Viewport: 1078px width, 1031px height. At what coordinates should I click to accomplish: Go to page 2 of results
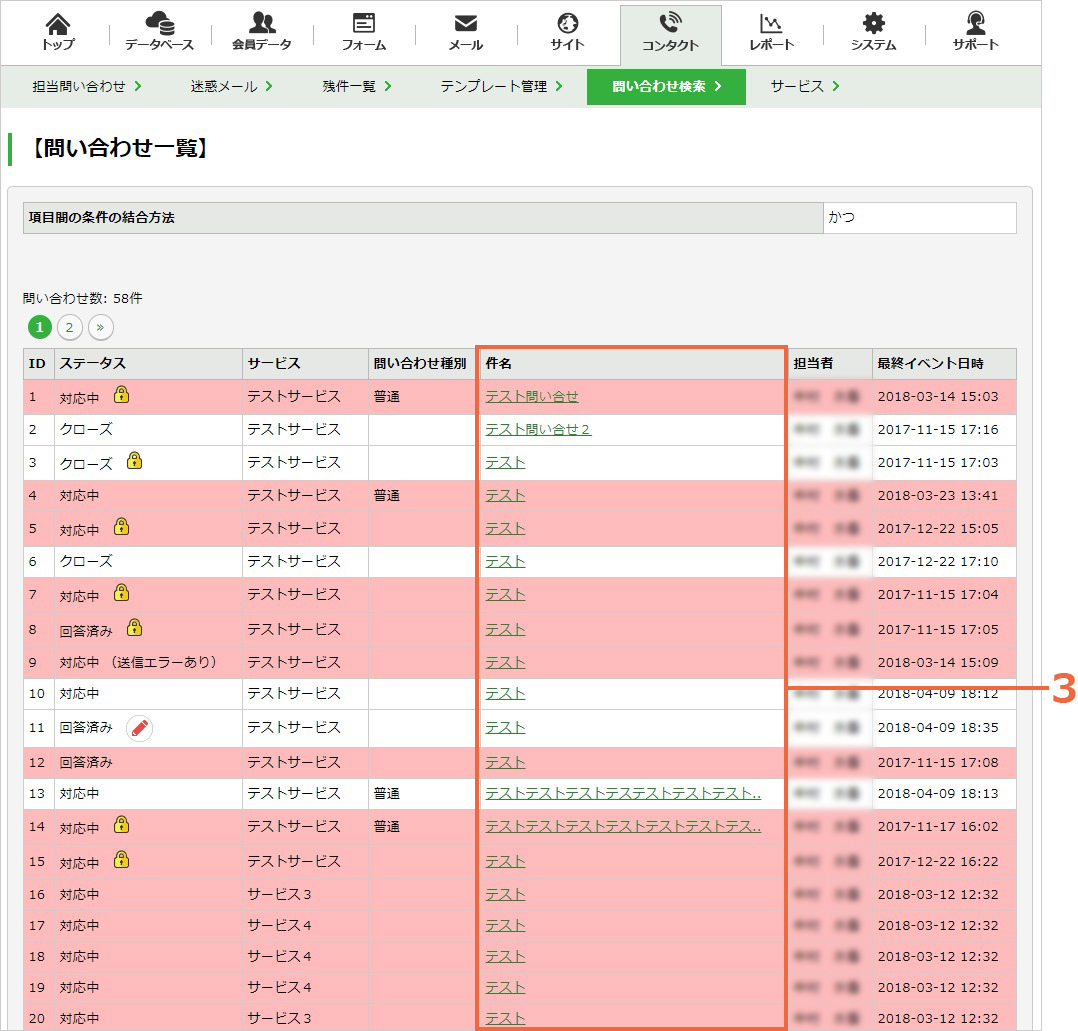[69, 327]
